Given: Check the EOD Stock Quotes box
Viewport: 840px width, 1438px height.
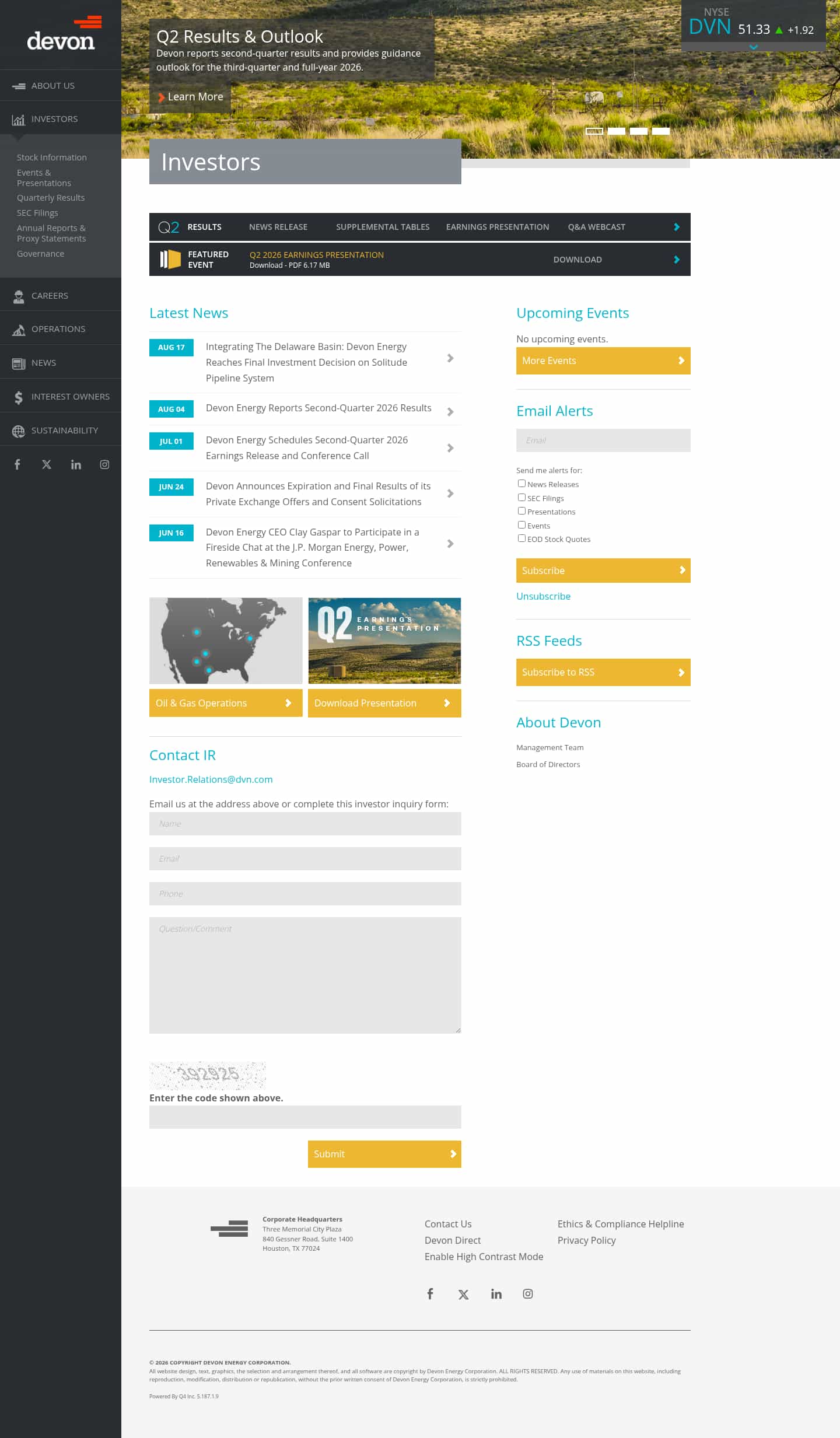Looking at the screenshot, I should point(521,538).
